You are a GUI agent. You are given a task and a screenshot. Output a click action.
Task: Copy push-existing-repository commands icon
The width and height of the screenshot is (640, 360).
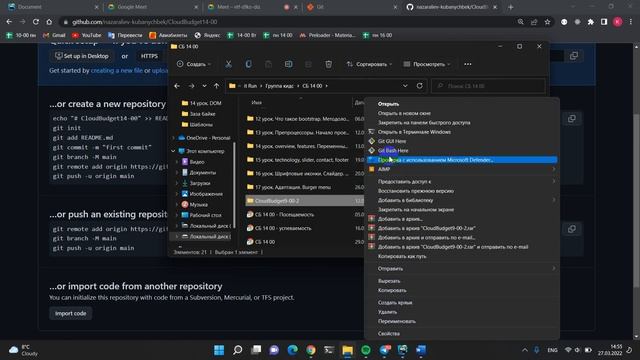click(572, 229)
